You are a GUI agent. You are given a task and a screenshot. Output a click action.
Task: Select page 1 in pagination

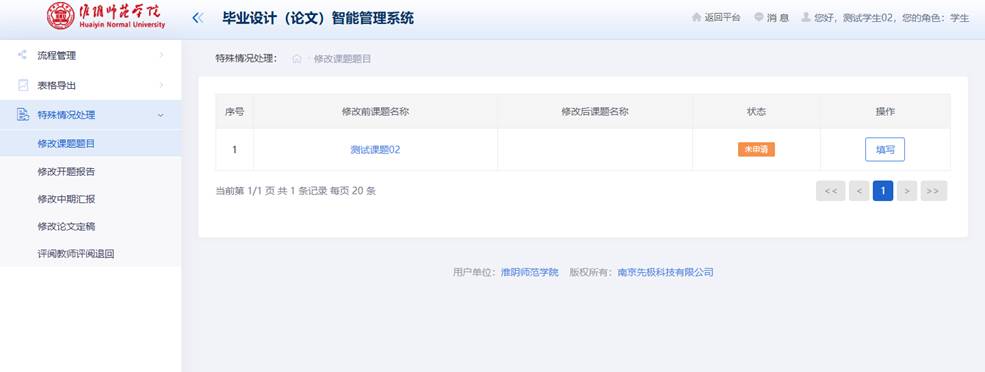pyautogui.click(x=883, y=191)
